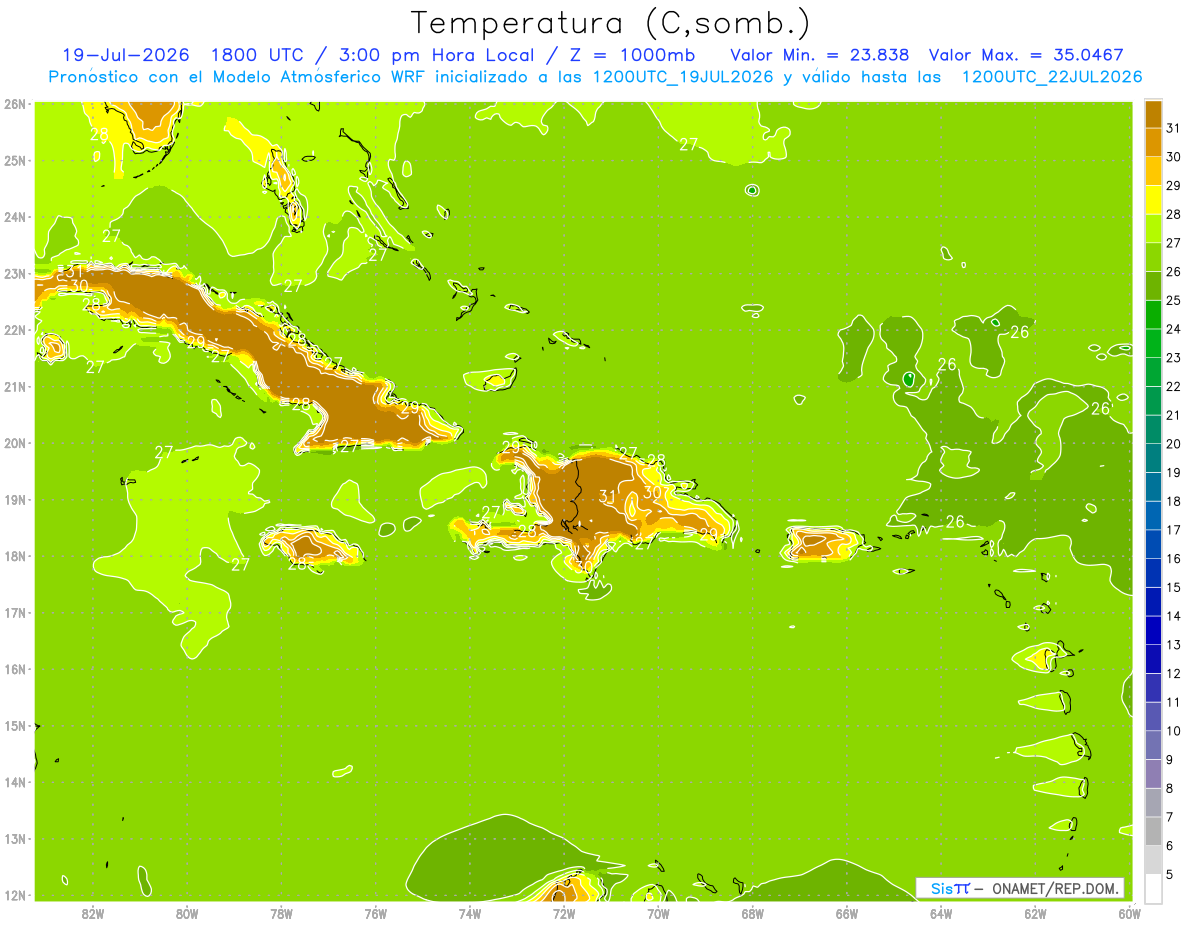Click the 64W longitude axis label
Viewport: 1200px width, 927px height.
pos(941,913)
